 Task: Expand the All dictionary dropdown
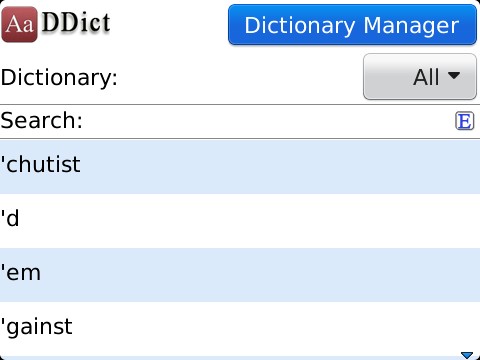click(x=420, y=77)
